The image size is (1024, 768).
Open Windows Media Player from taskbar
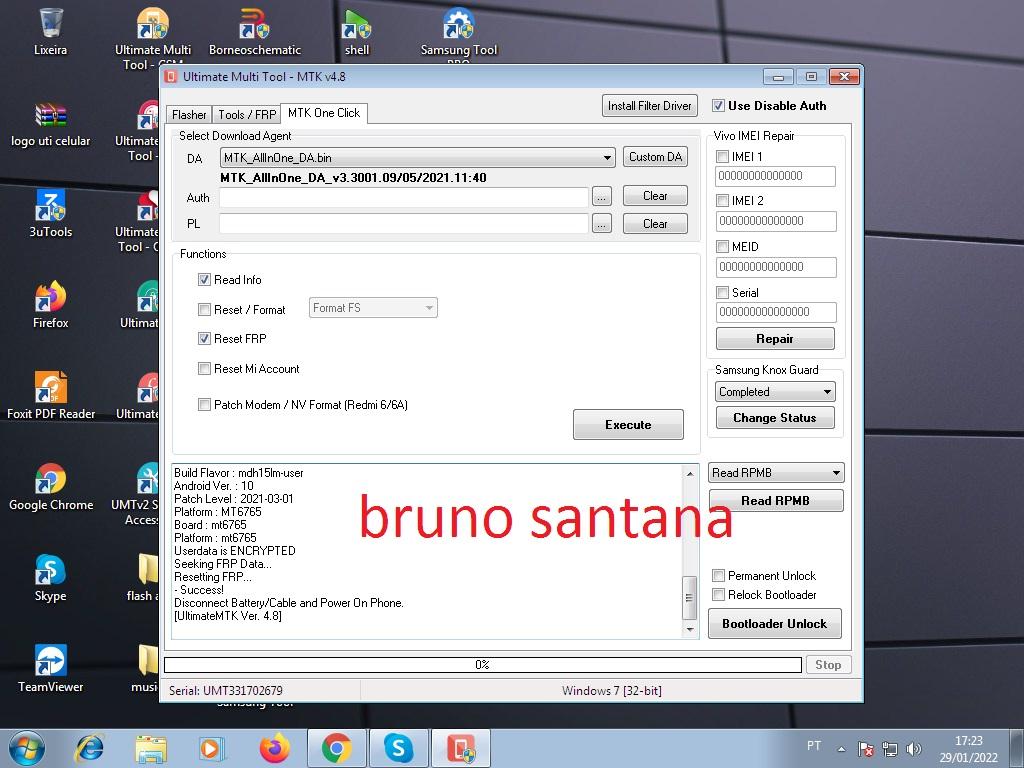[212, 748]
